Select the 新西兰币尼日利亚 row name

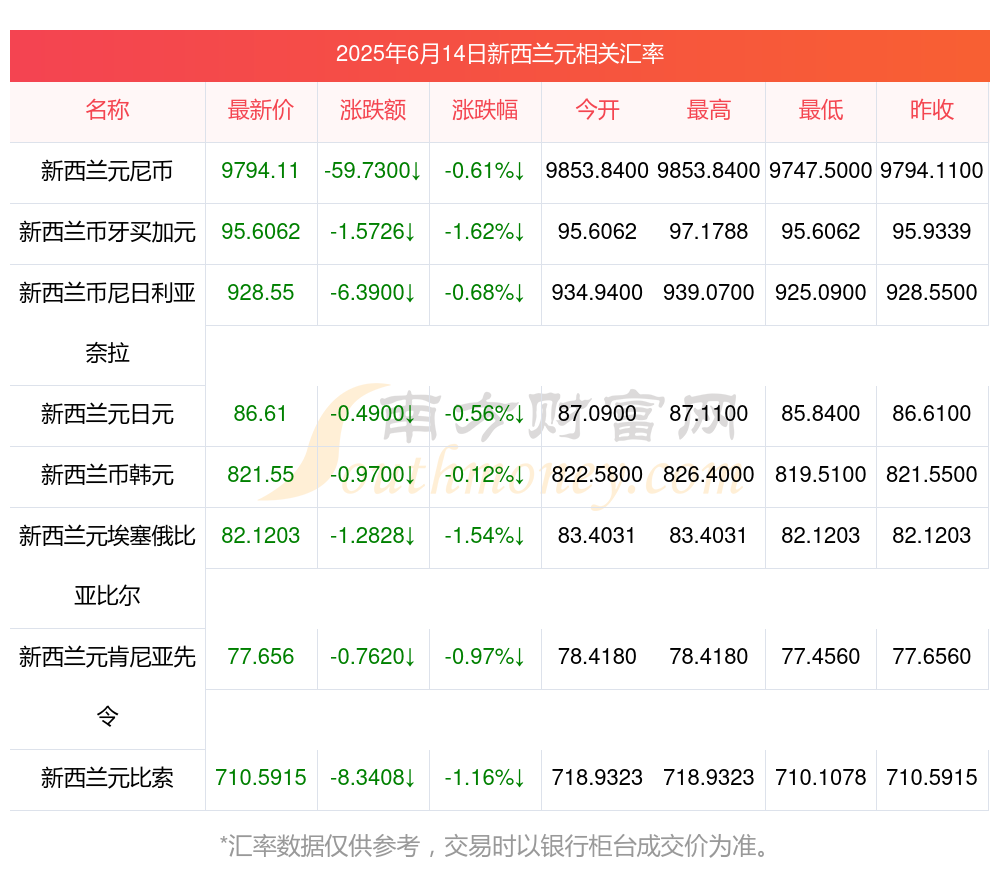click(107, 293)
